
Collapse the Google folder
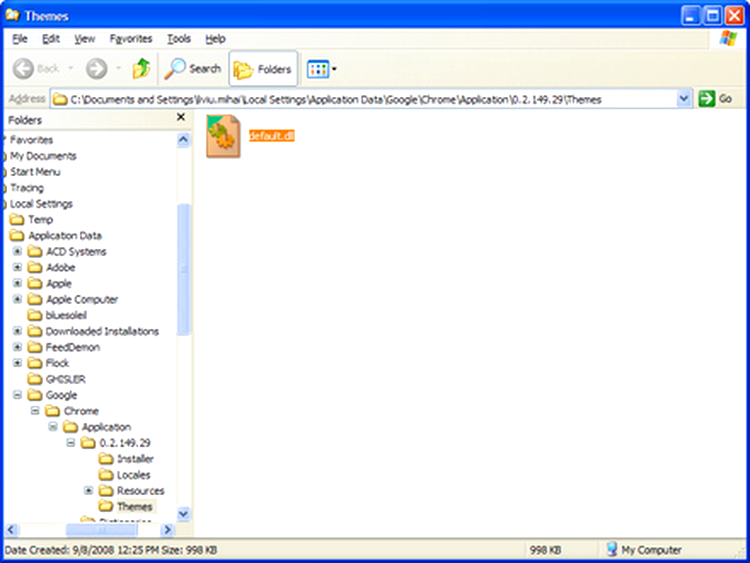17,395
